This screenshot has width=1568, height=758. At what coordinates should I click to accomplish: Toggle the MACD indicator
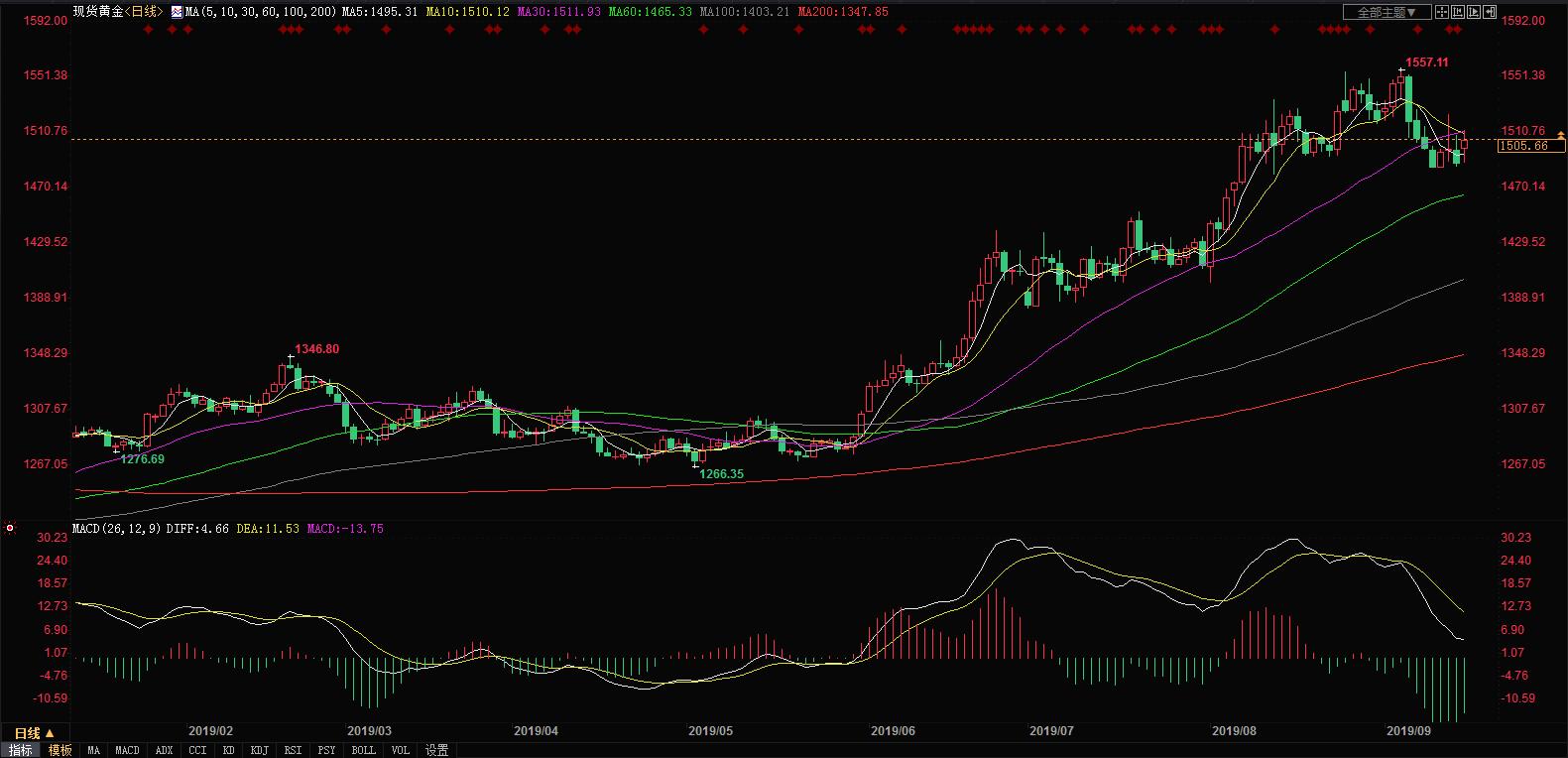click(x=127, y=750)
